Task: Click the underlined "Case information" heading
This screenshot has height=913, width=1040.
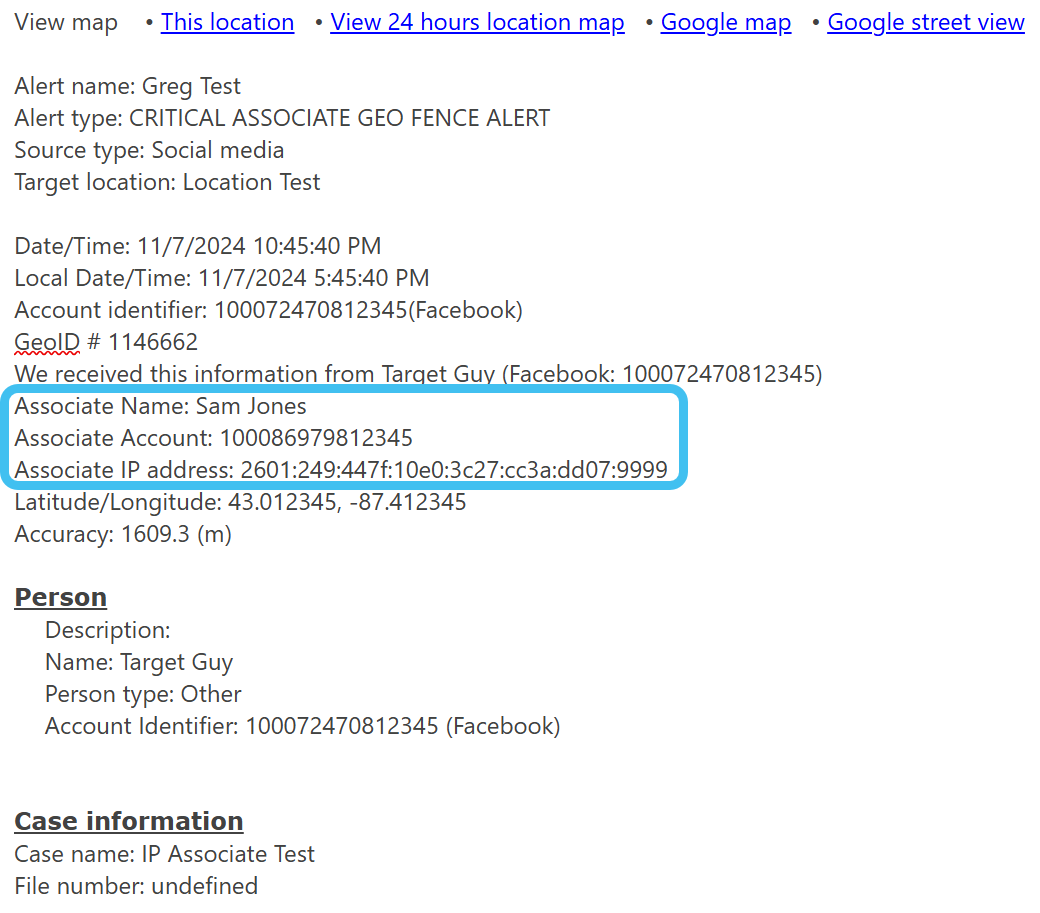Action: click(128, 821)
